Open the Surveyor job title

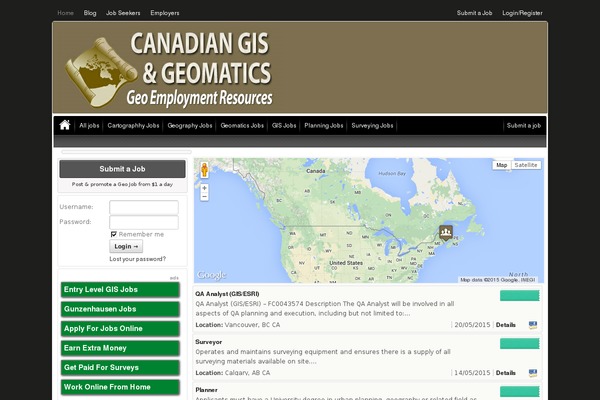tap(209, 342)
